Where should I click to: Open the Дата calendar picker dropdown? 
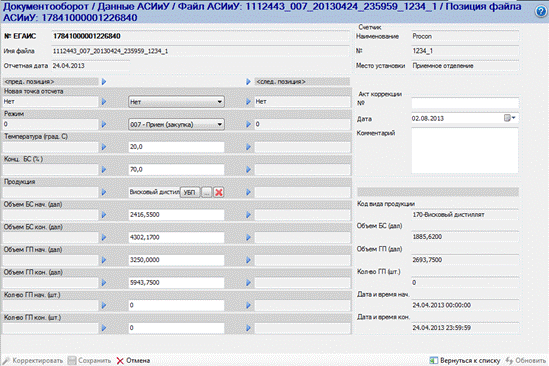[x=510, y=118]
